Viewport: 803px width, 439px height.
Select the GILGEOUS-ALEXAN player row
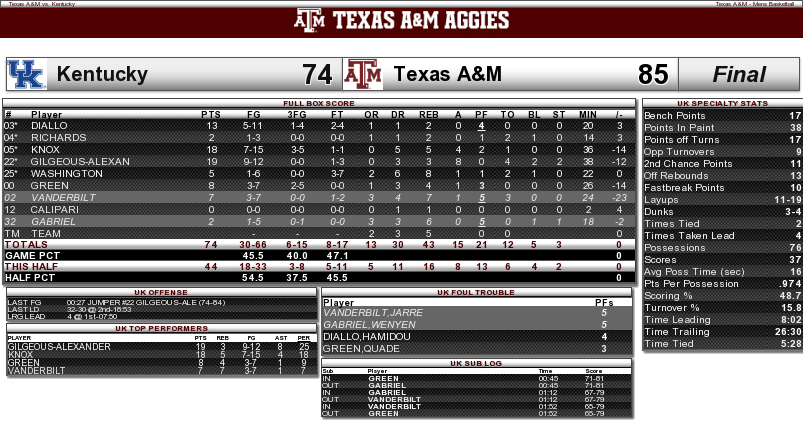pyautogui.click(x=320, y=161)
